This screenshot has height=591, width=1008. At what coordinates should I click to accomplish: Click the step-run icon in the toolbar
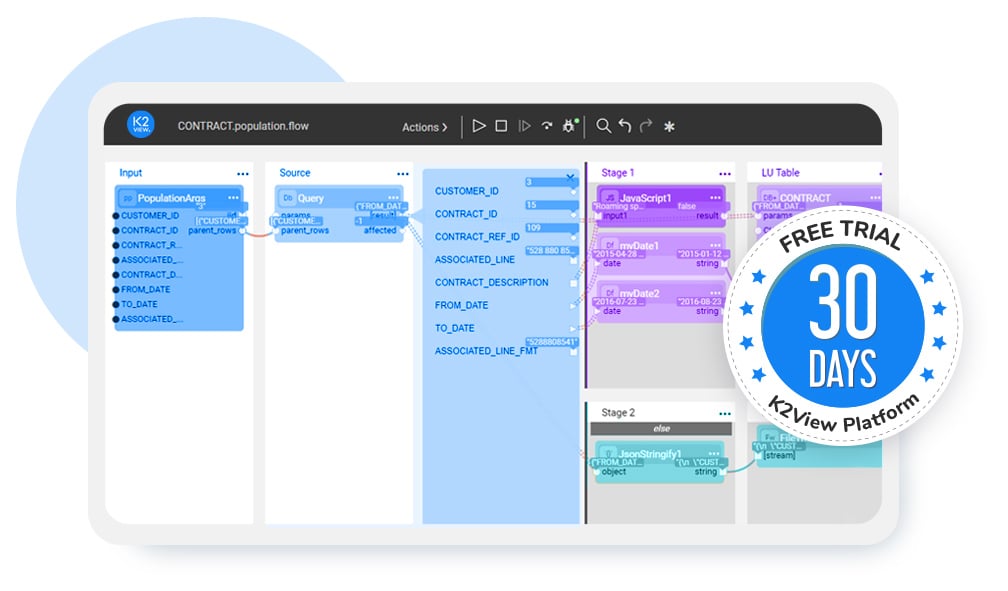(x=525, y=126)
